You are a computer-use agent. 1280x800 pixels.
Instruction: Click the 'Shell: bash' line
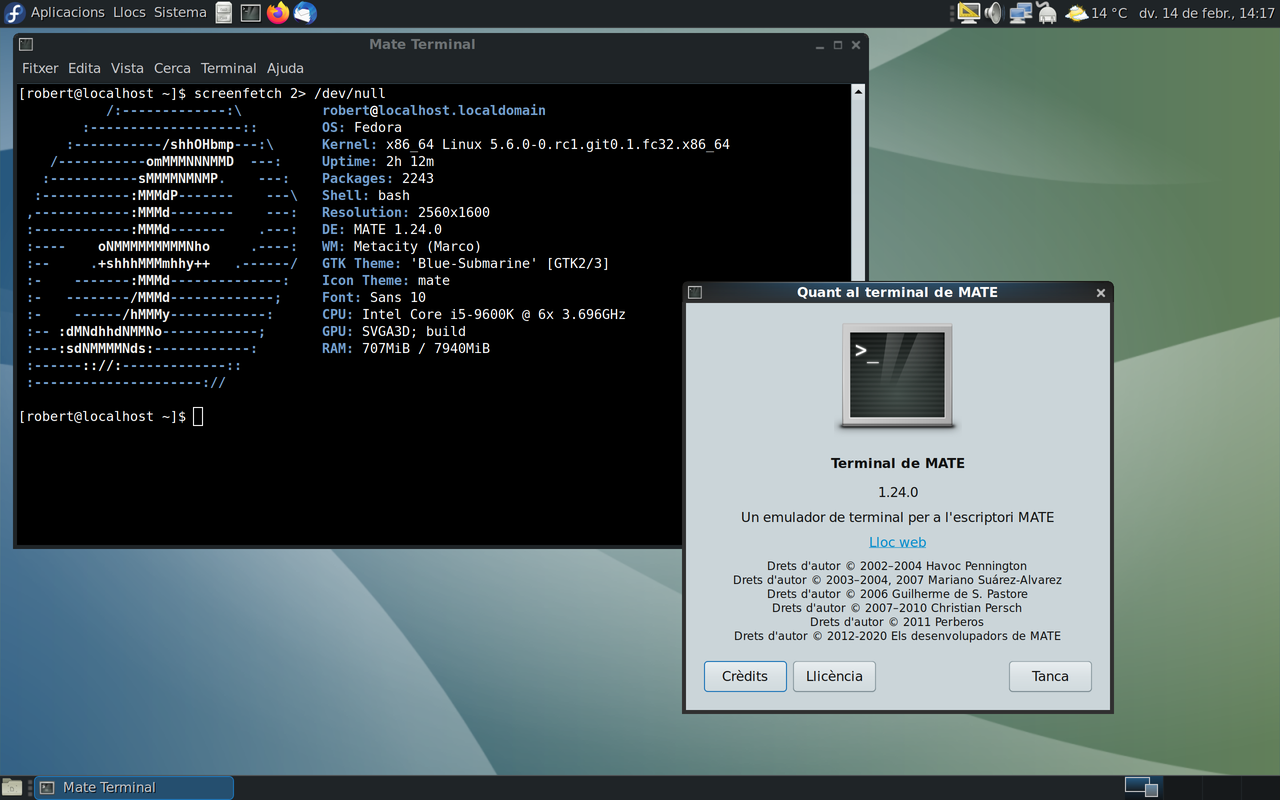pyautogui.click(x=366, y=195)
